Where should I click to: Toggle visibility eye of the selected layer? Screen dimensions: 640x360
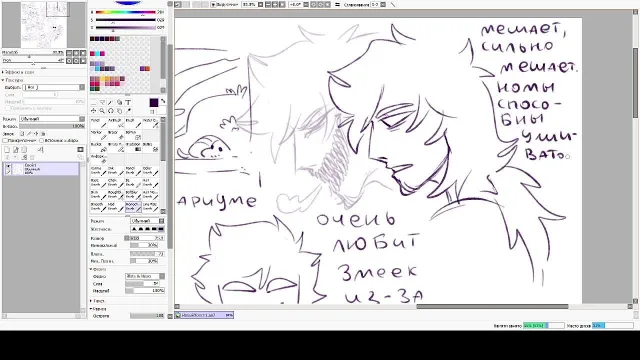click(8, 166)
